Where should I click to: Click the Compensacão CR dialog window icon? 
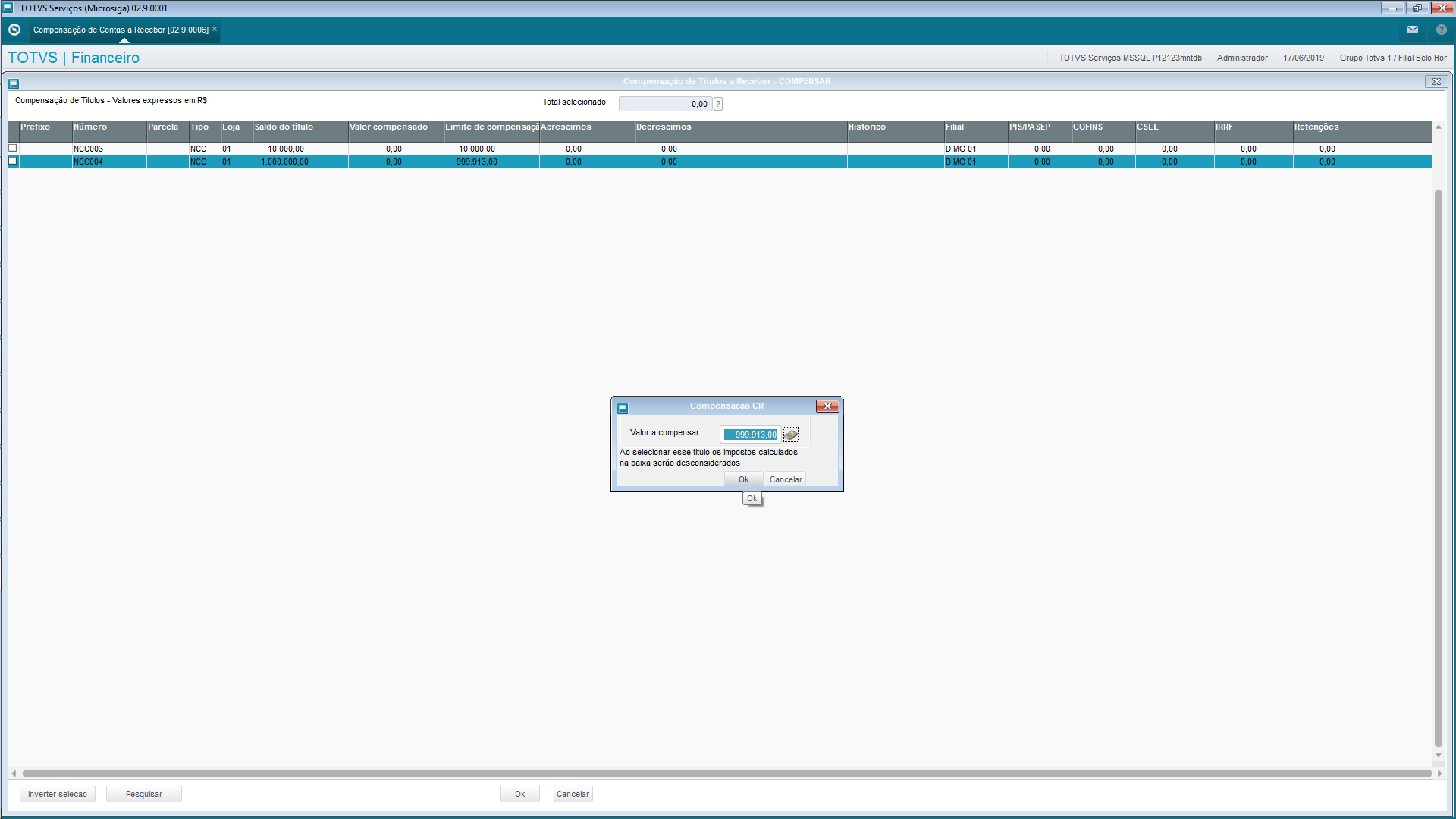[x=623, y=408]
